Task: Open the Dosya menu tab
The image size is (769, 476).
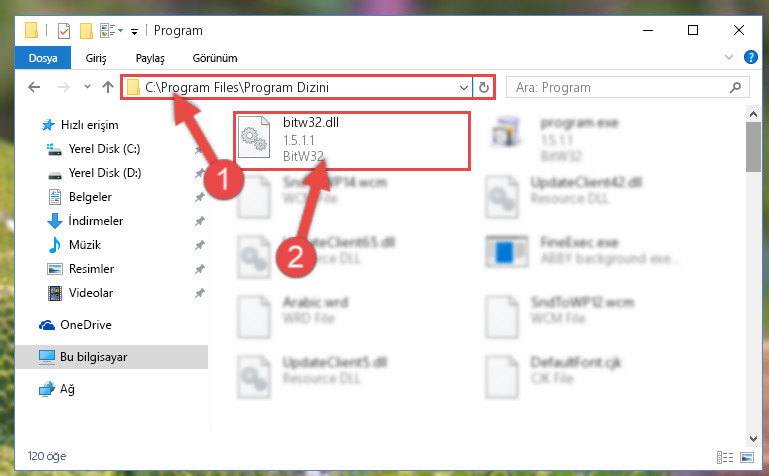Action: pos(43,58)
